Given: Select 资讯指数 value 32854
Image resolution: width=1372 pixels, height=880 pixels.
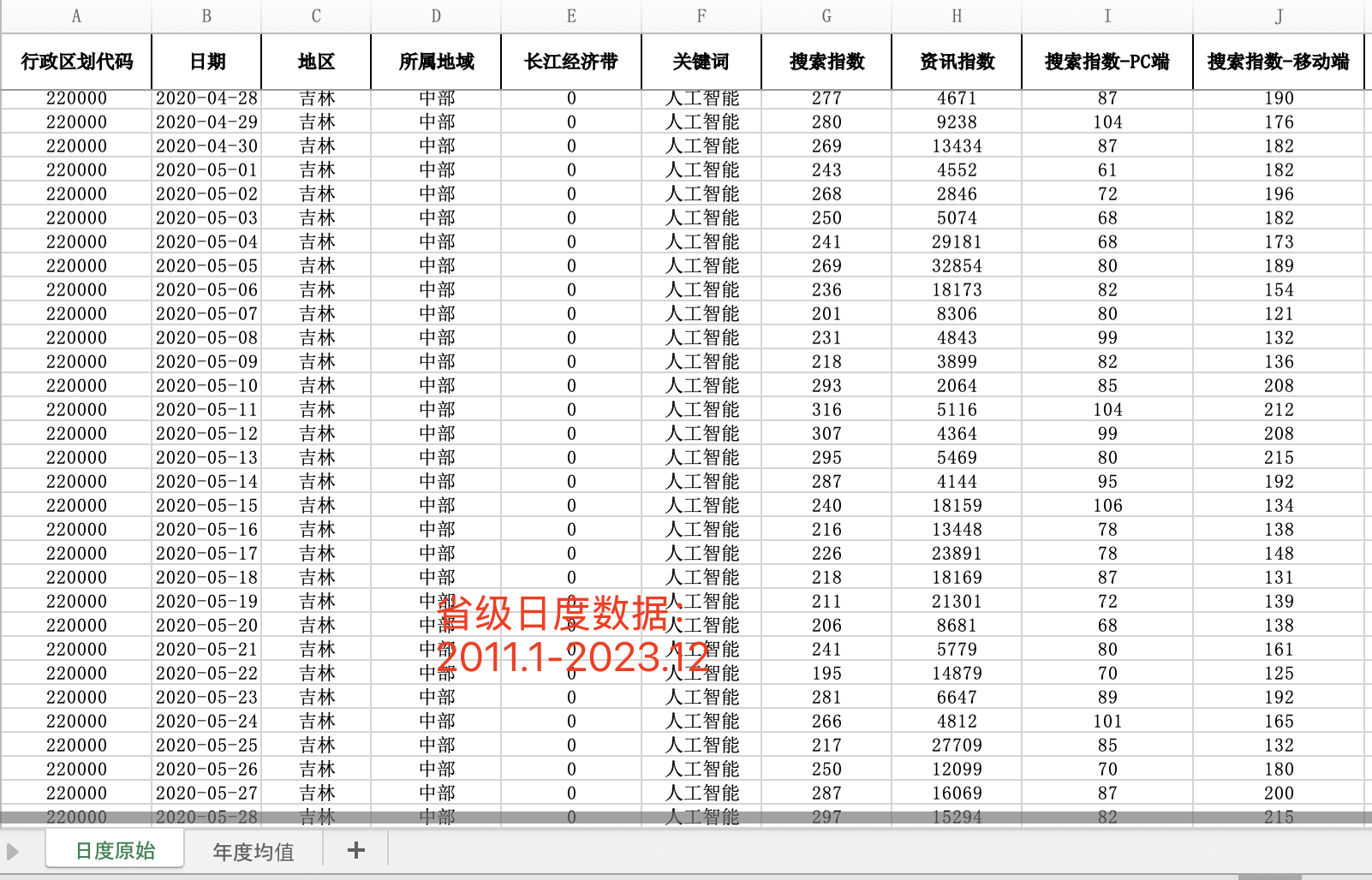Looking at the screenshot, I should pyautogui.click(x=957, y=265).
